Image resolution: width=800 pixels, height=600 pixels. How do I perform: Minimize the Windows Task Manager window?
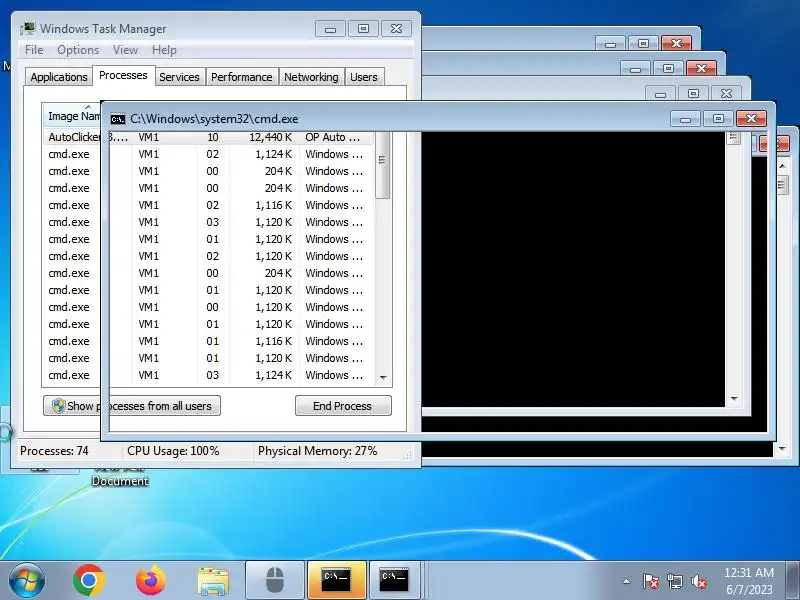(x=330, y=29)
